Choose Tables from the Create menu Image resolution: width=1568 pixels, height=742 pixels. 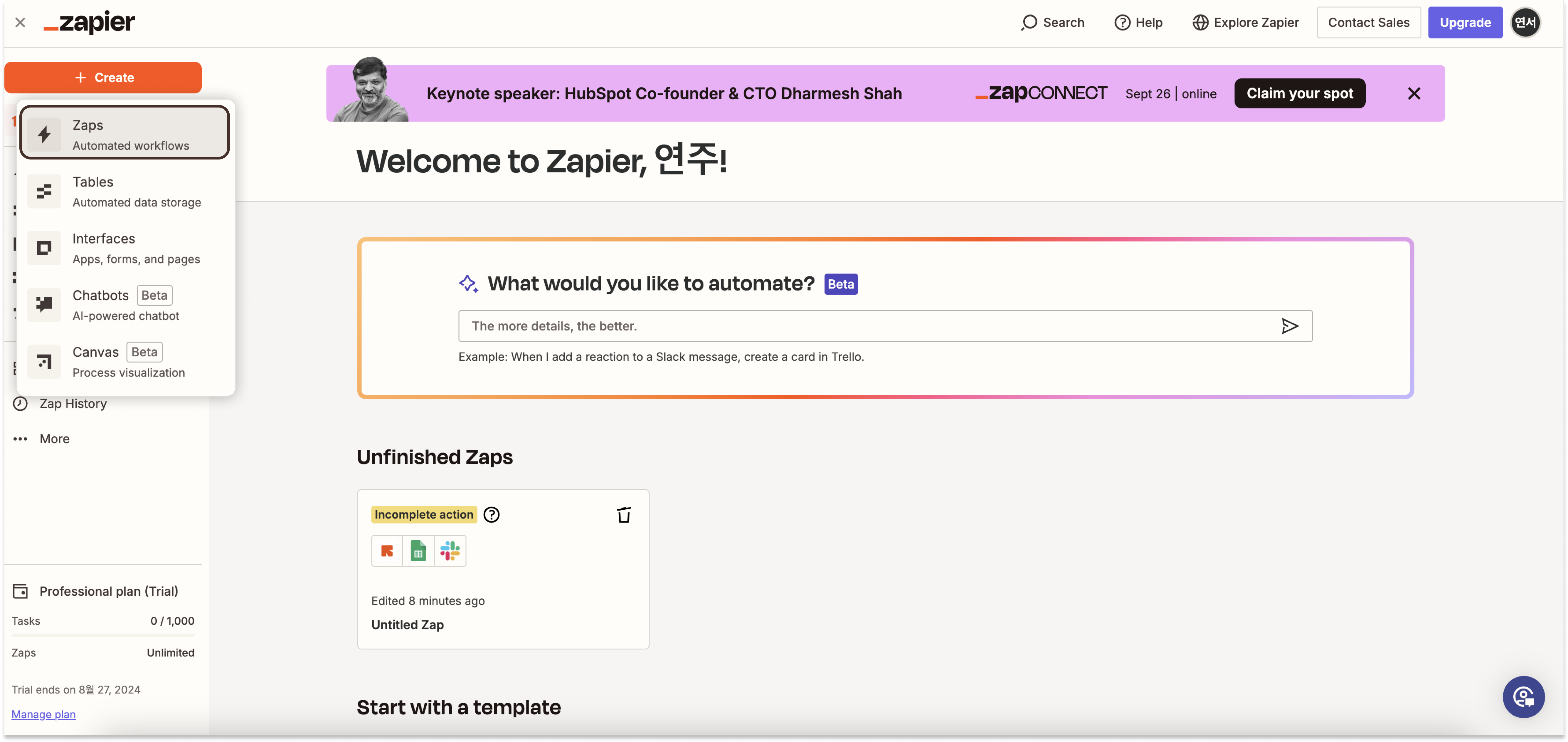[125, 191]
